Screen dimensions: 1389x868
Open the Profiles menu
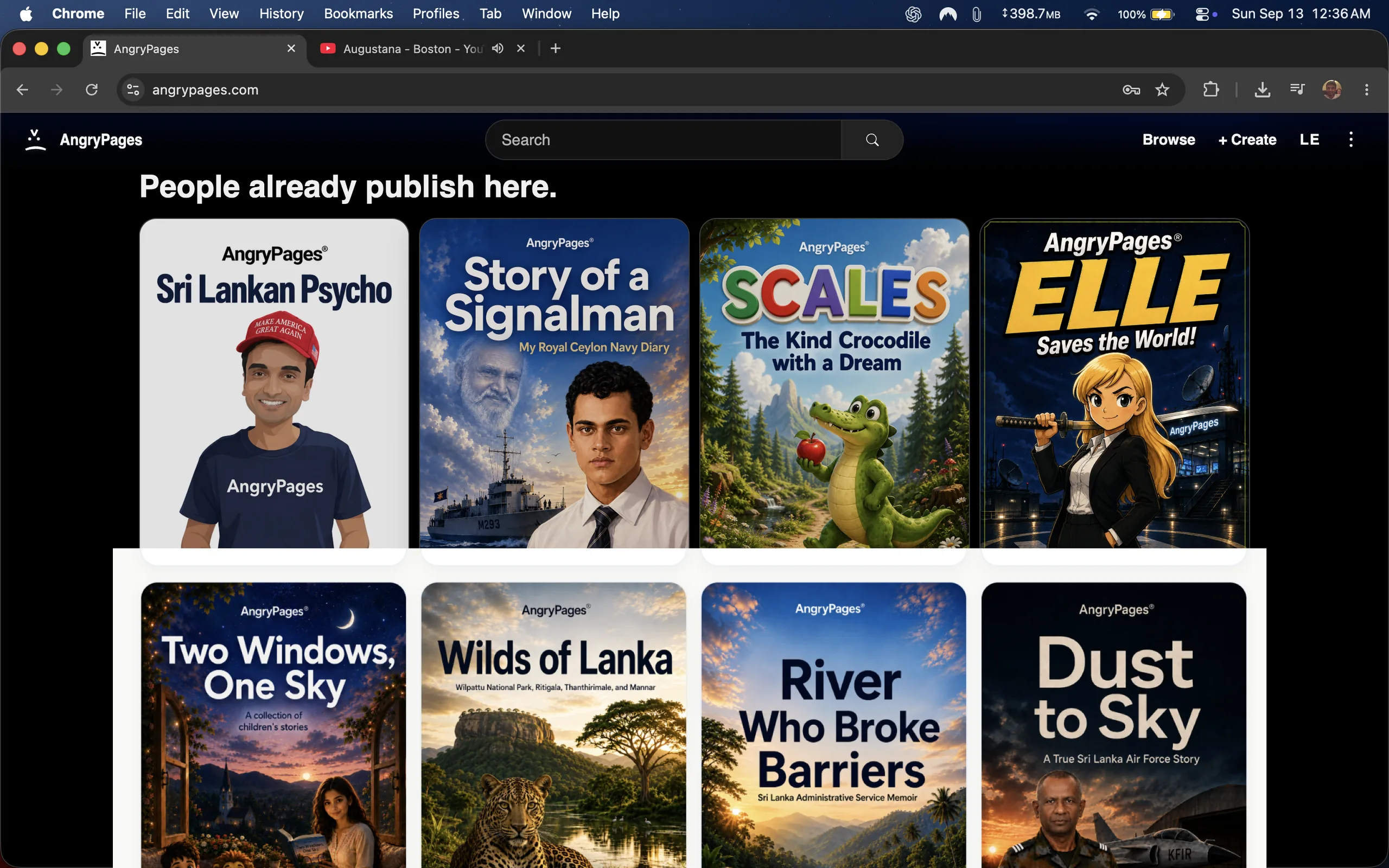coord(436,14)
